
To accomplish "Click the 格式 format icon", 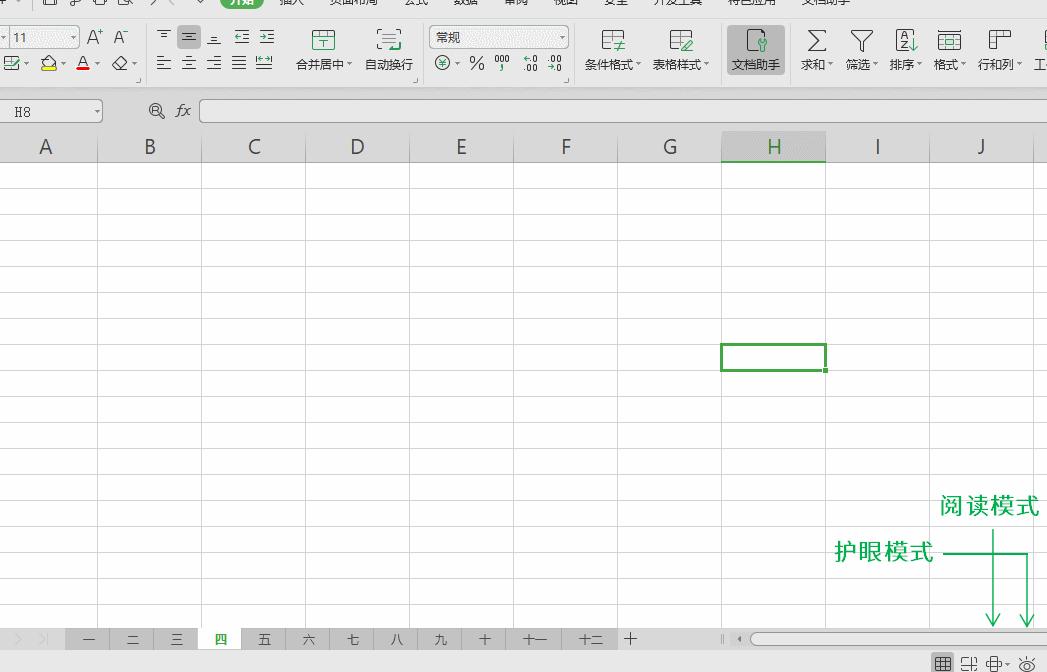I will pyautogui.click(x=949, y=40).
